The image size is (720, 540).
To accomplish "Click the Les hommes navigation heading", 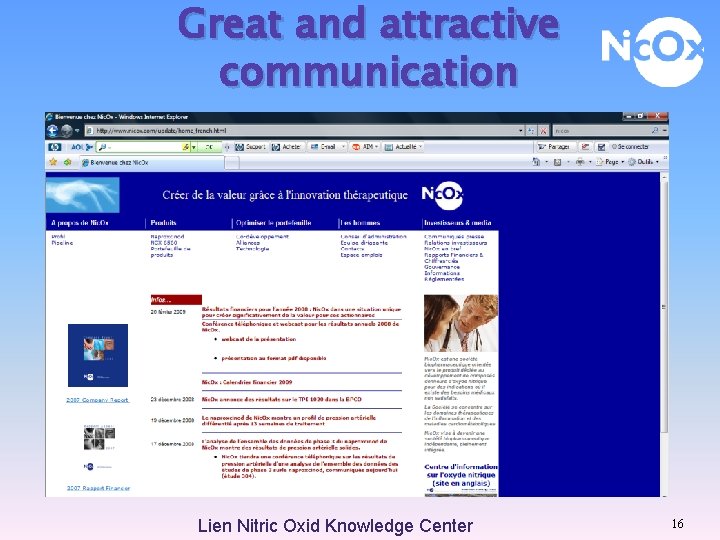I will pos(360,223).
